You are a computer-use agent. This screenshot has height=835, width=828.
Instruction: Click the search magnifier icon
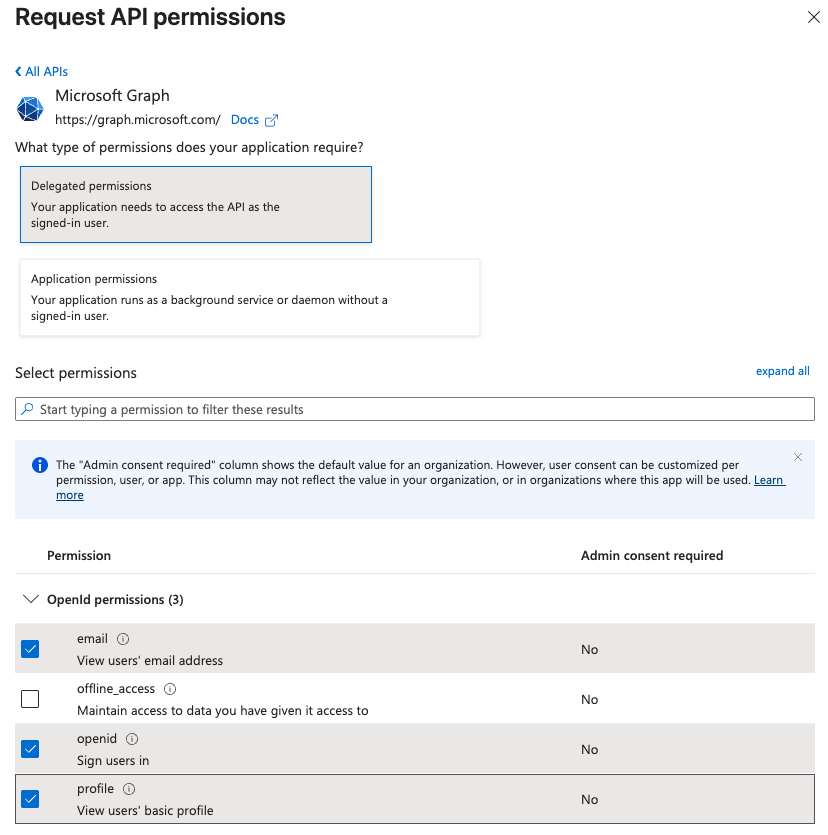(27, 409)
